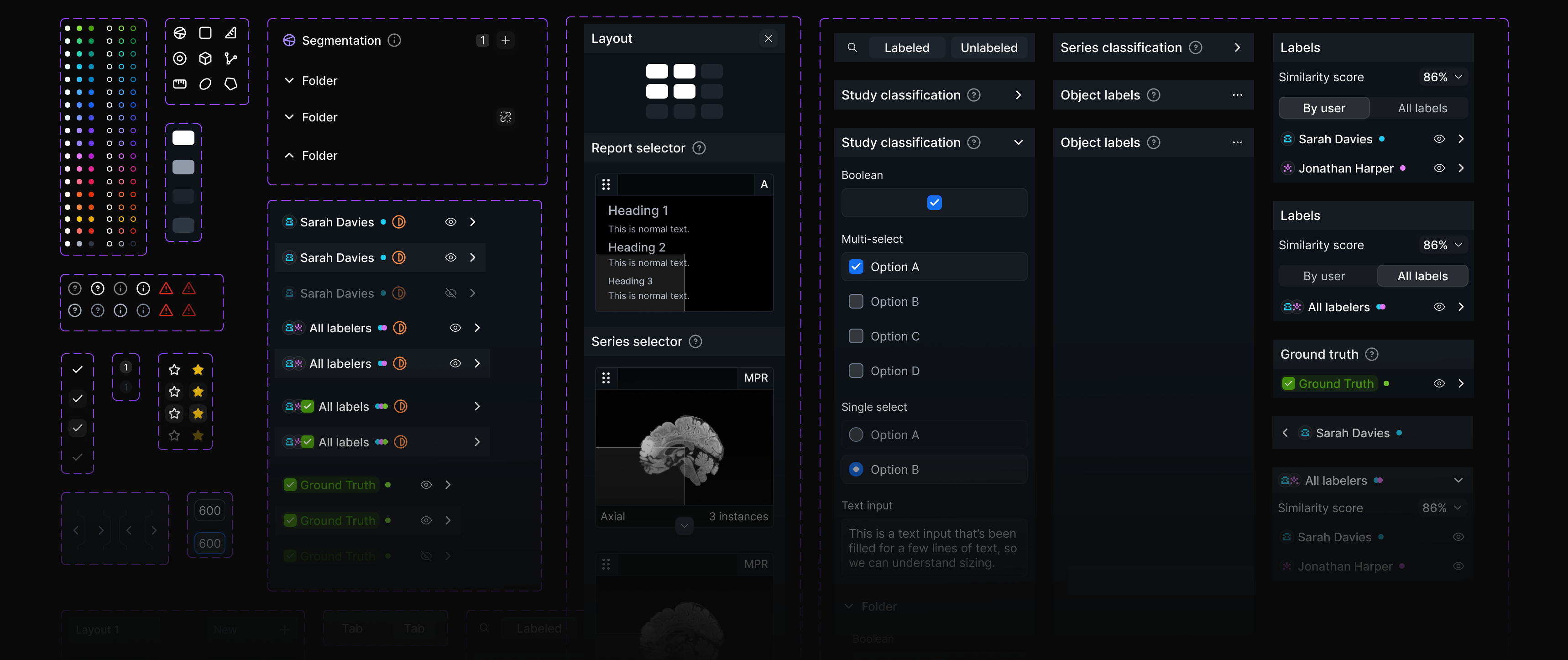Collapse the expanded Study classification section
Viewport: 1568px width, 660px height.
[x=1019, y=142]
